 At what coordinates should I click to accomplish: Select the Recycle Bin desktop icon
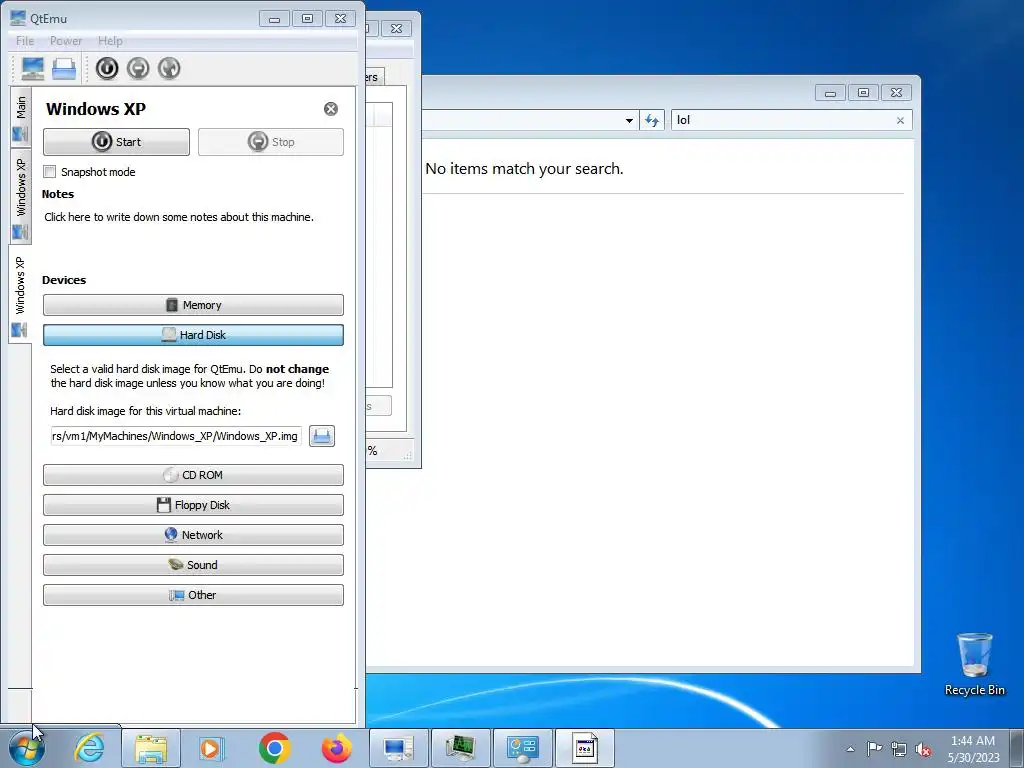click(x=974, y=664)
